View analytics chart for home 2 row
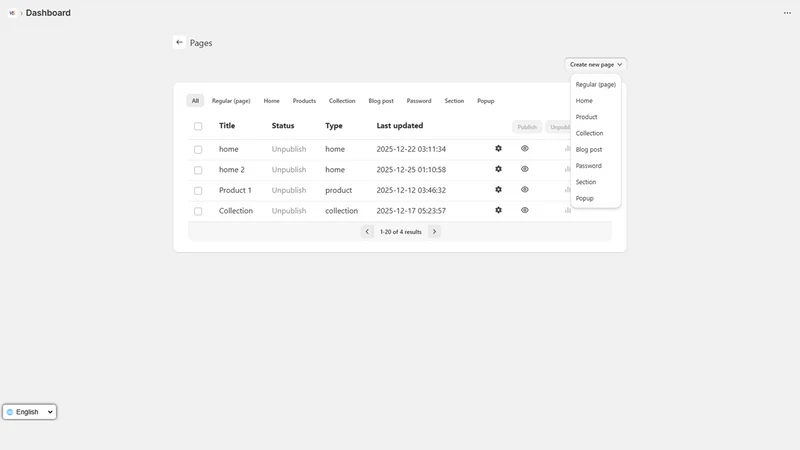Image resolution: width=800 pixels, height=450 pixels. pos(567,169)
